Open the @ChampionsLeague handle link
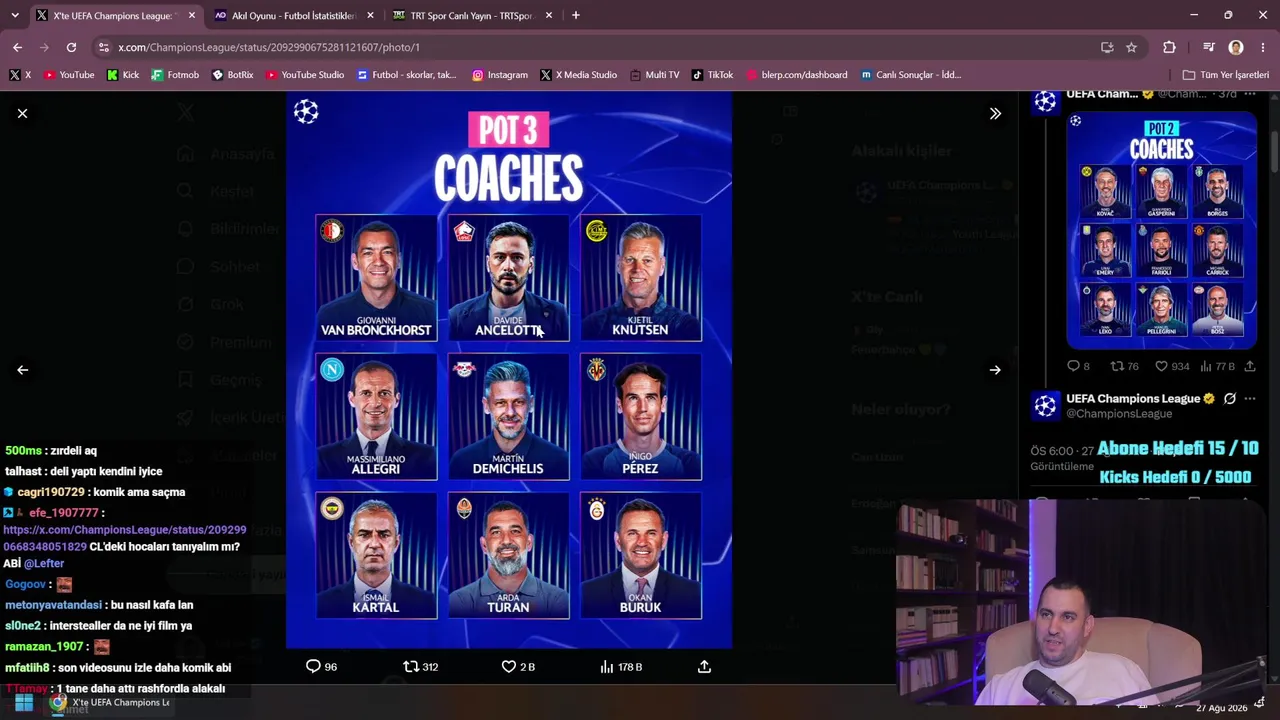 (x=1119, y=414)
